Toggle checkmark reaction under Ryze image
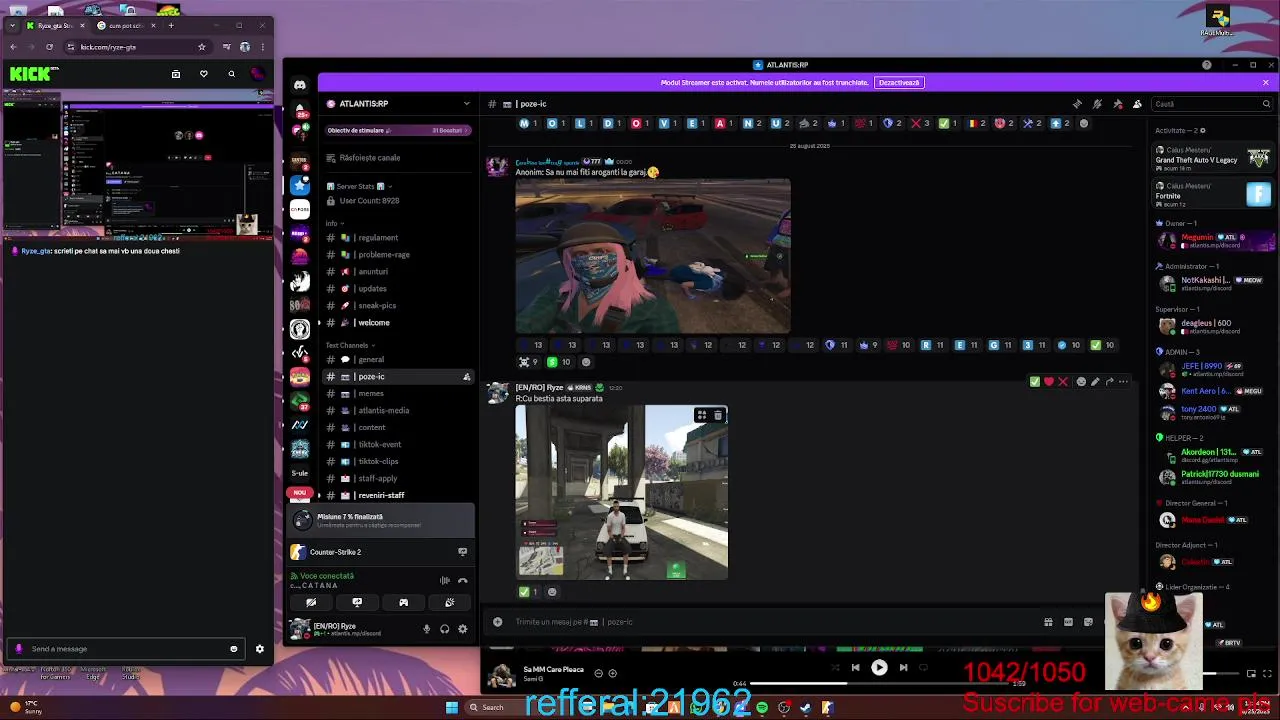 (528, 592)
